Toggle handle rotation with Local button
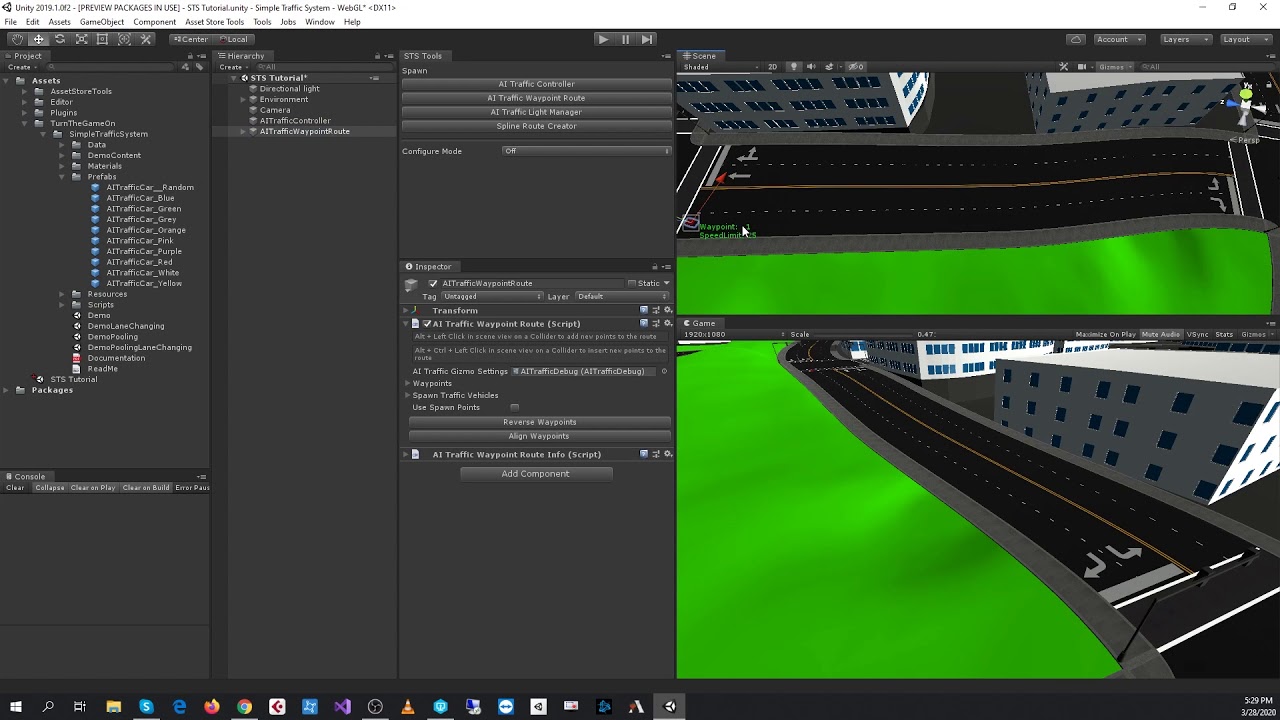This screenshot has width=1280, height=720. click(233, 39)
